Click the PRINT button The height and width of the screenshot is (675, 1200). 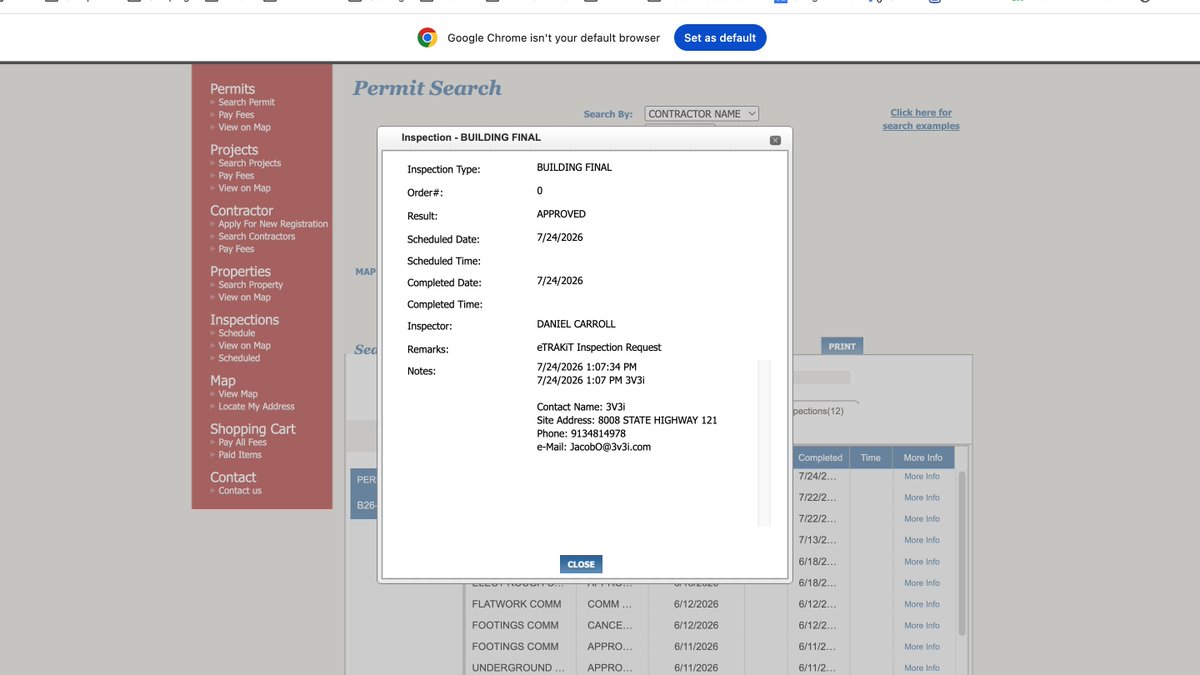click(x=842, y=346)
